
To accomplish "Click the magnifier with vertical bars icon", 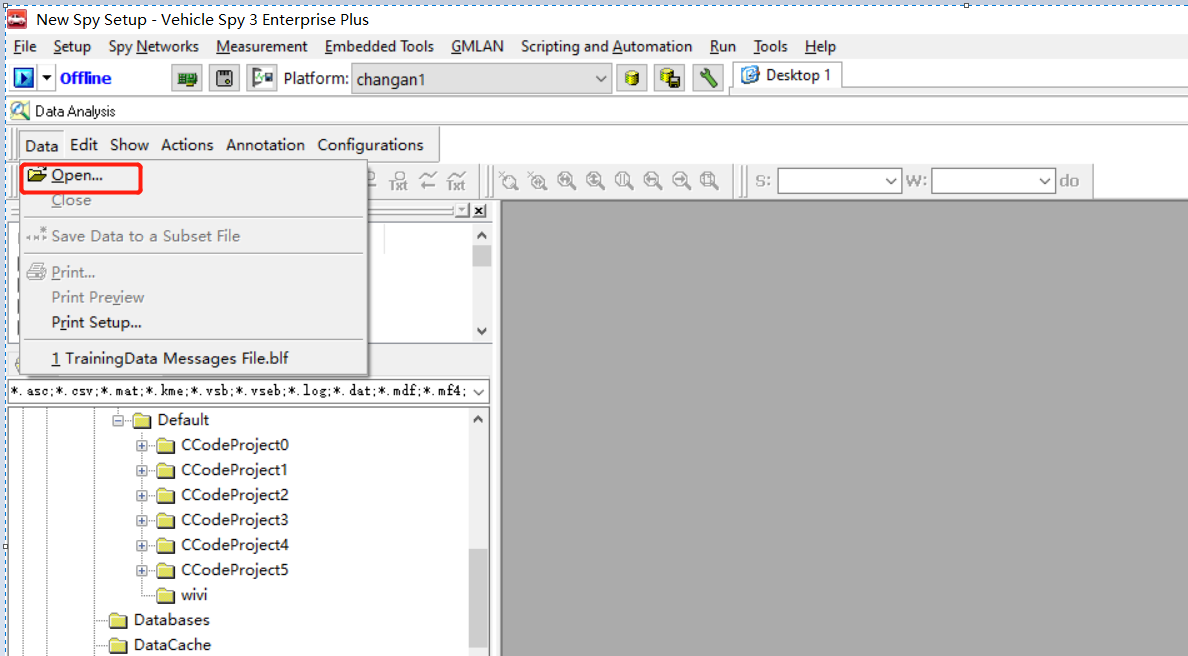I will click(624, 180).
